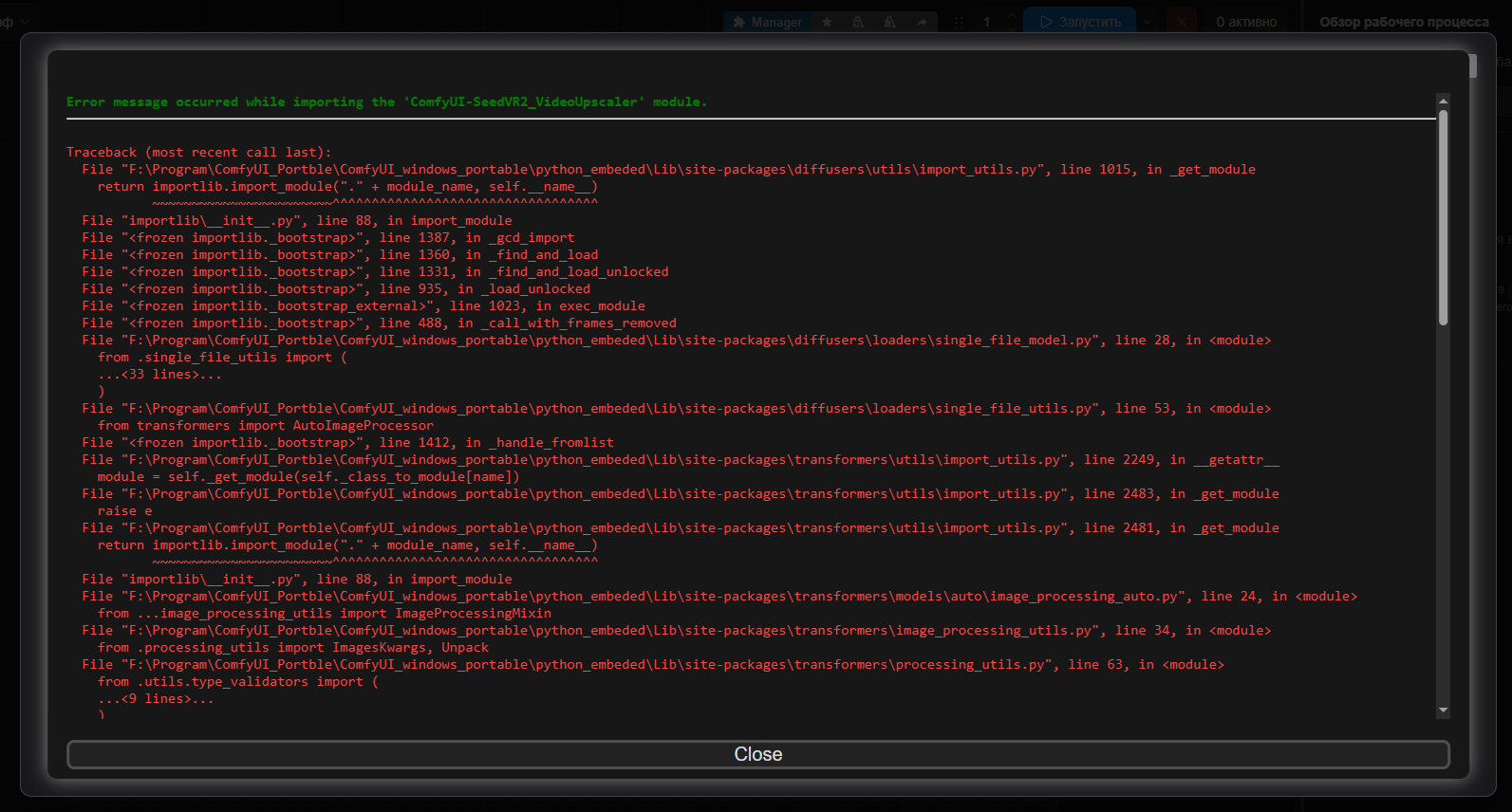Screen dimensions: 1512x812
Task: Click the line with 'single_file_utils.py', line 53
Action: pos(676,408)
